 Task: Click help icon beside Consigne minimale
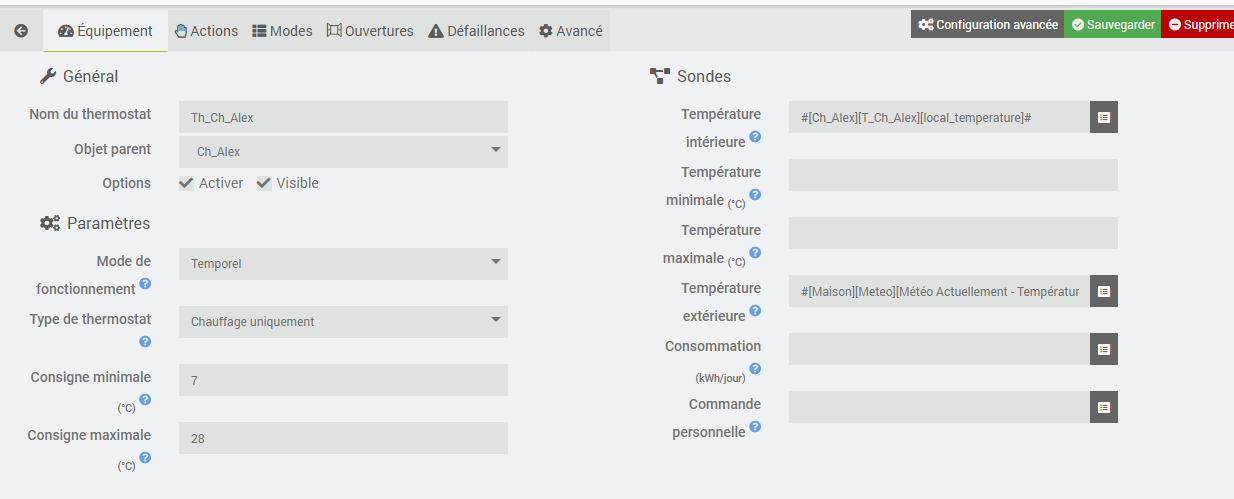click(145, 400)
